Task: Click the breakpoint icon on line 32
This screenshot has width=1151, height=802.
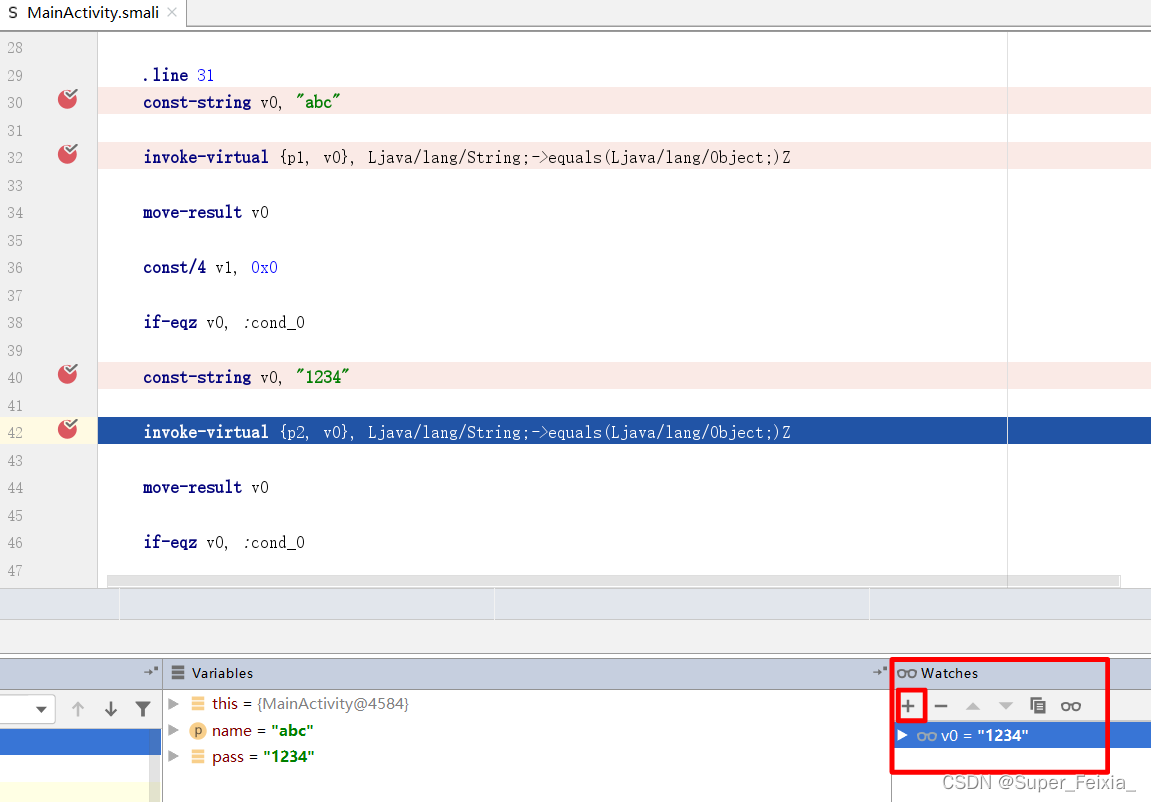Action: 67,154
